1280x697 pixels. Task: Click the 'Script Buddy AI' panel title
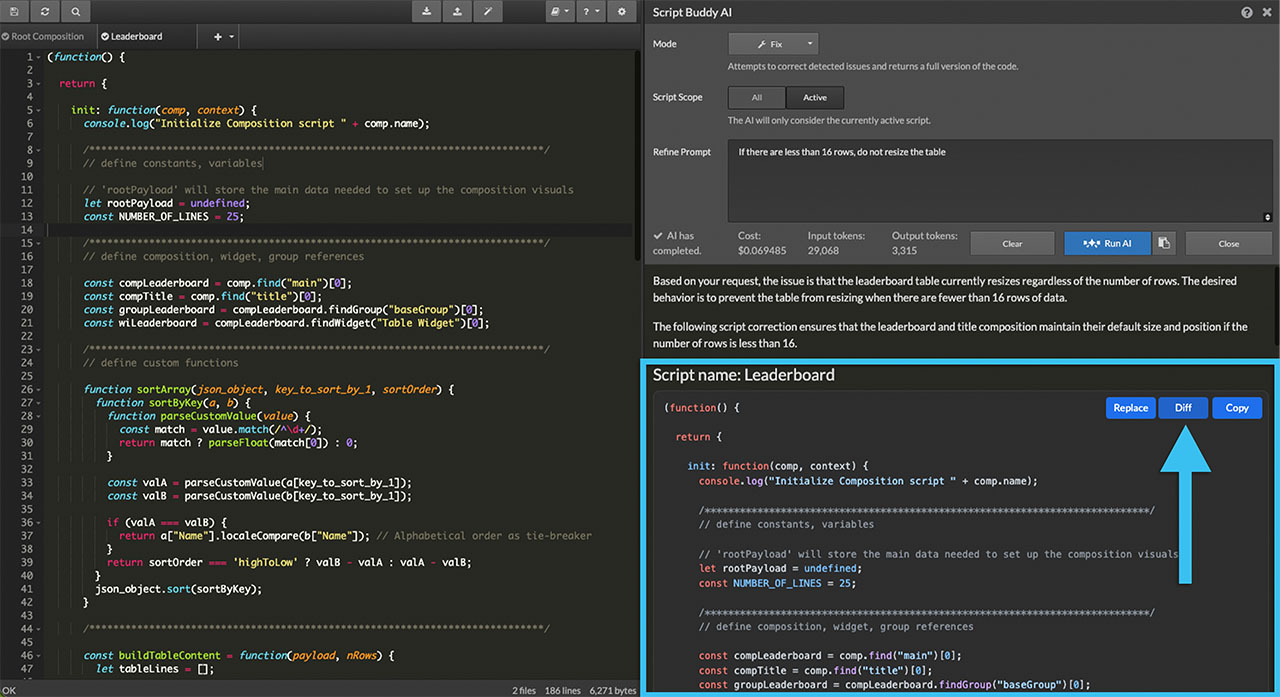click(692, 13)
